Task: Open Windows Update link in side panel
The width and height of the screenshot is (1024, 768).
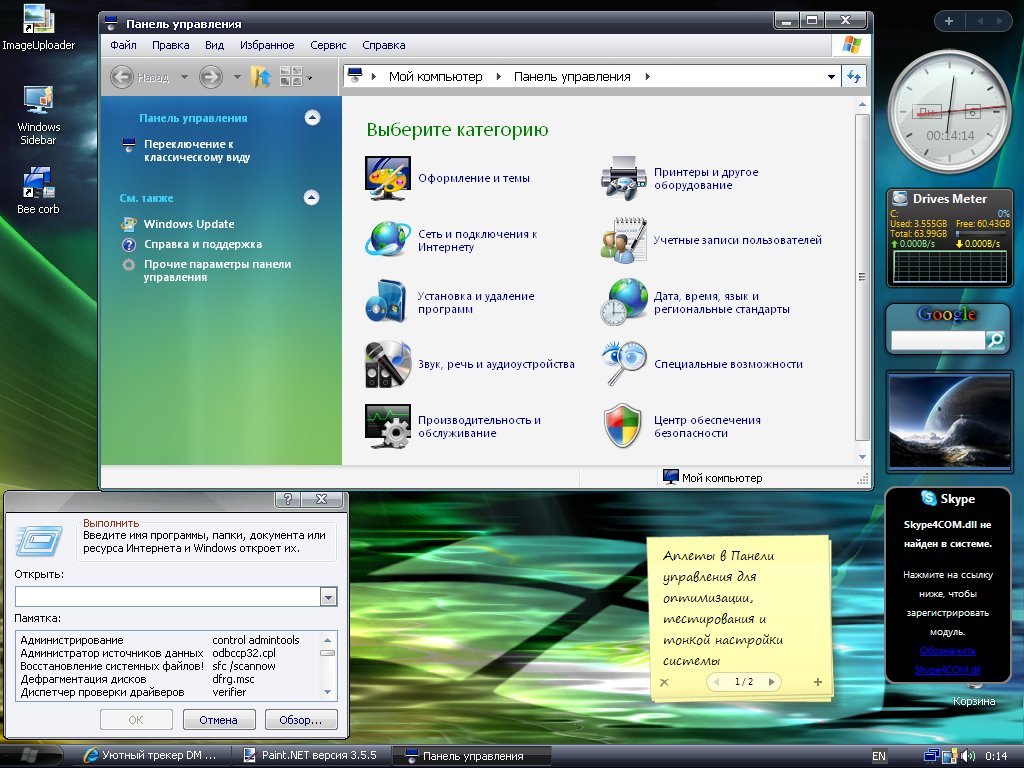Action: pos(189,224)
